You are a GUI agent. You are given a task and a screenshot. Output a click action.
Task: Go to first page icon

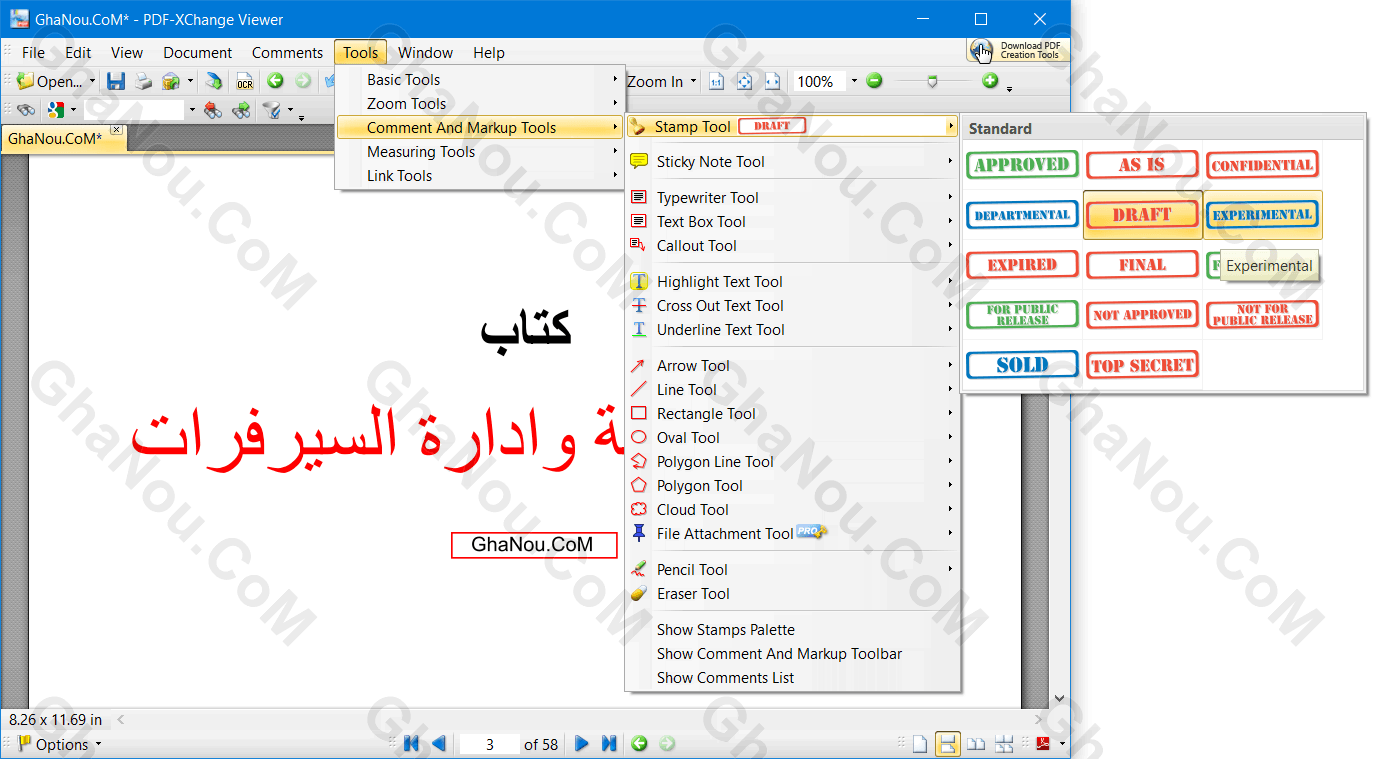click(410, 744)
